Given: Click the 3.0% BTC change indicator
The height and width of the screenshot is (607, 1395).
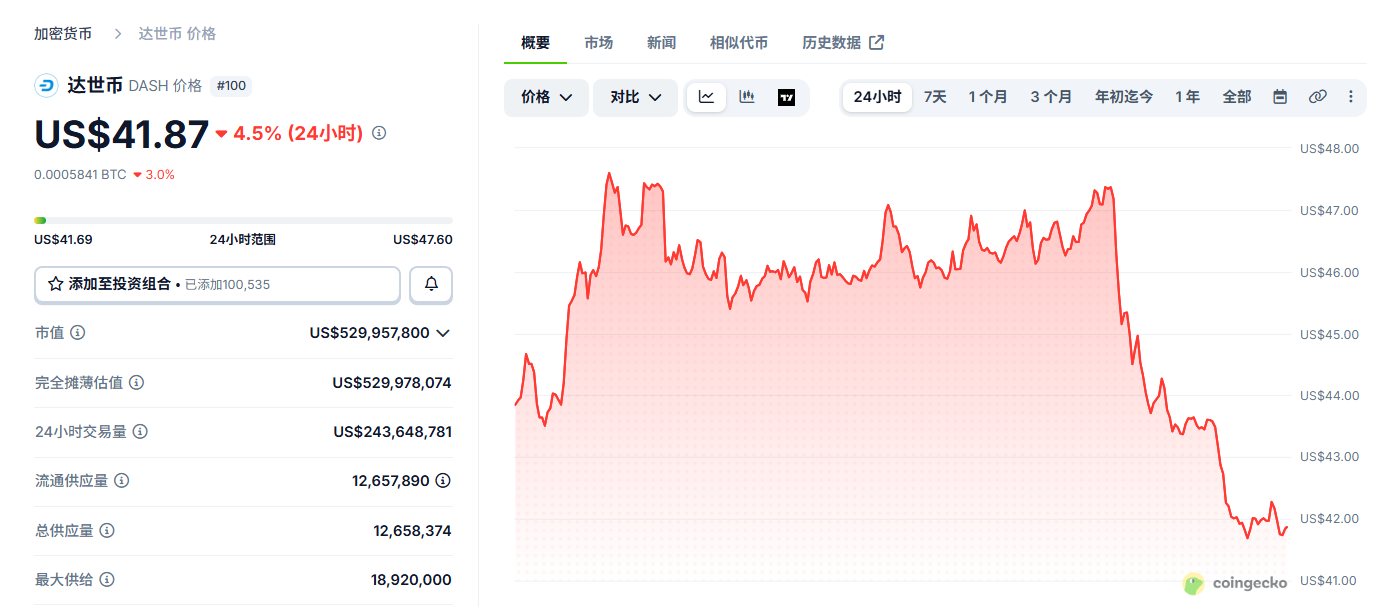Looking at the screenshot, I should click(154, 174).
